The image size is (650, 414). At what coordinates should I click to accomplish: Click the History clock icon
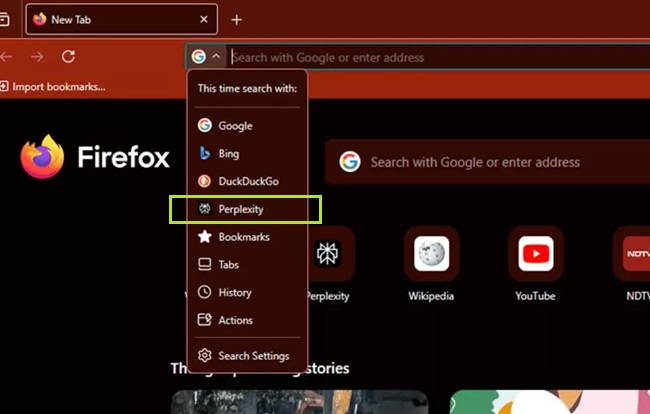204,292
